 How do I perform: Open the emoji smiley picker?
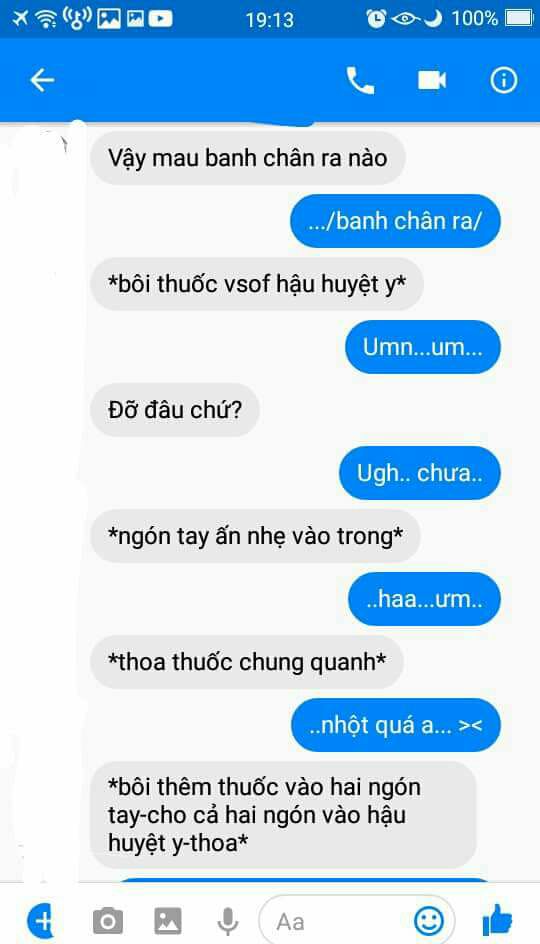[429, 921]
